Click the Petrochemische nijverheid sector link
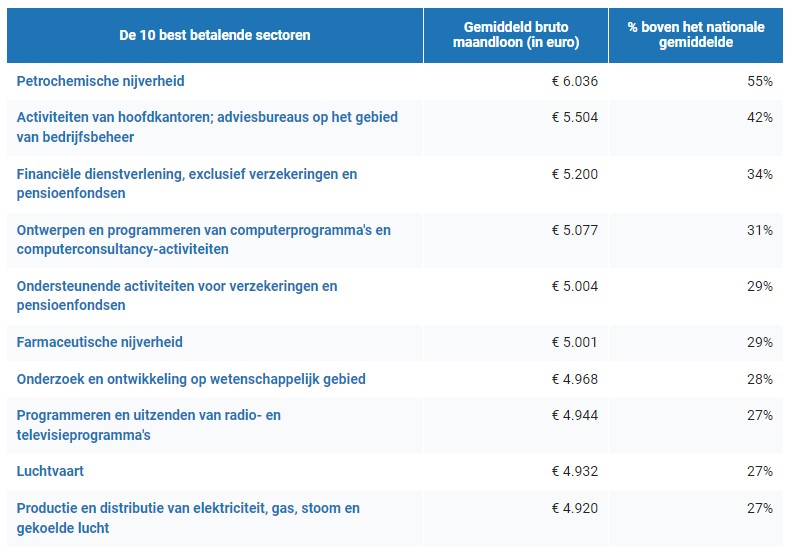Screen dimensions: 792x560 point(101,80)
